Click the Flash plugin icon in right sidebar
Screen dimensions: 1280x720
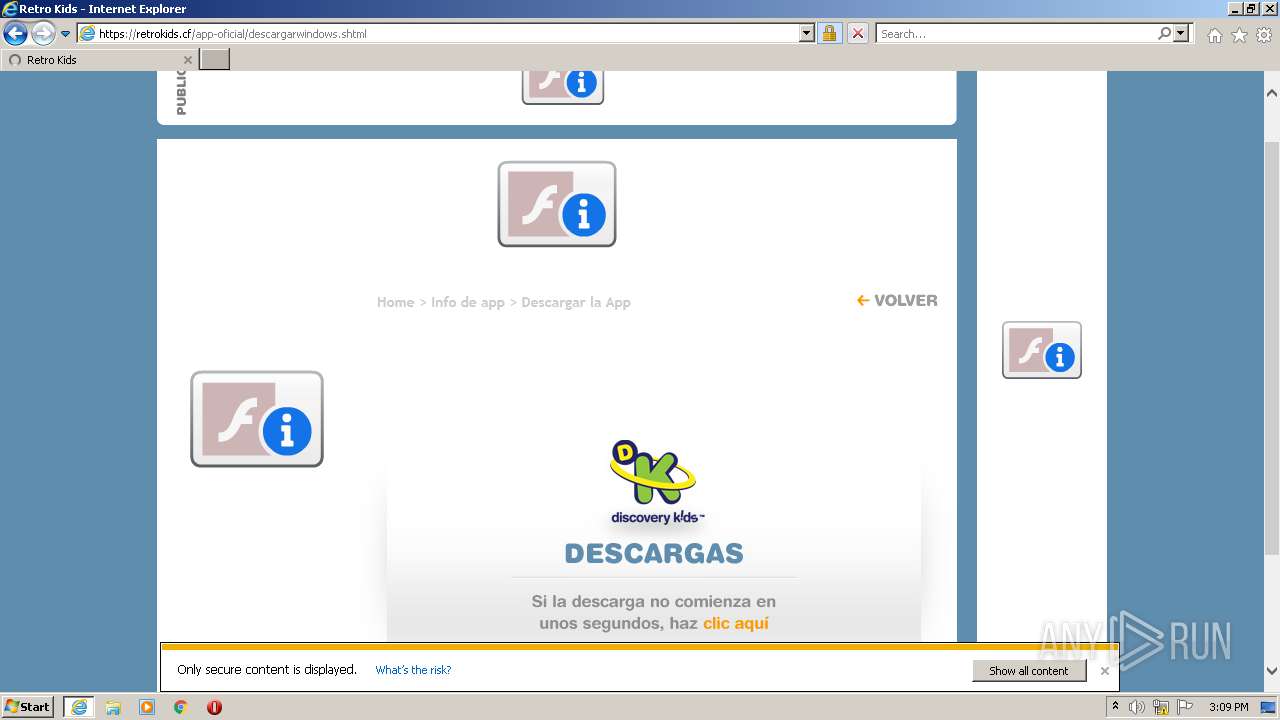pyautogui.click(x=1042, y=350)
